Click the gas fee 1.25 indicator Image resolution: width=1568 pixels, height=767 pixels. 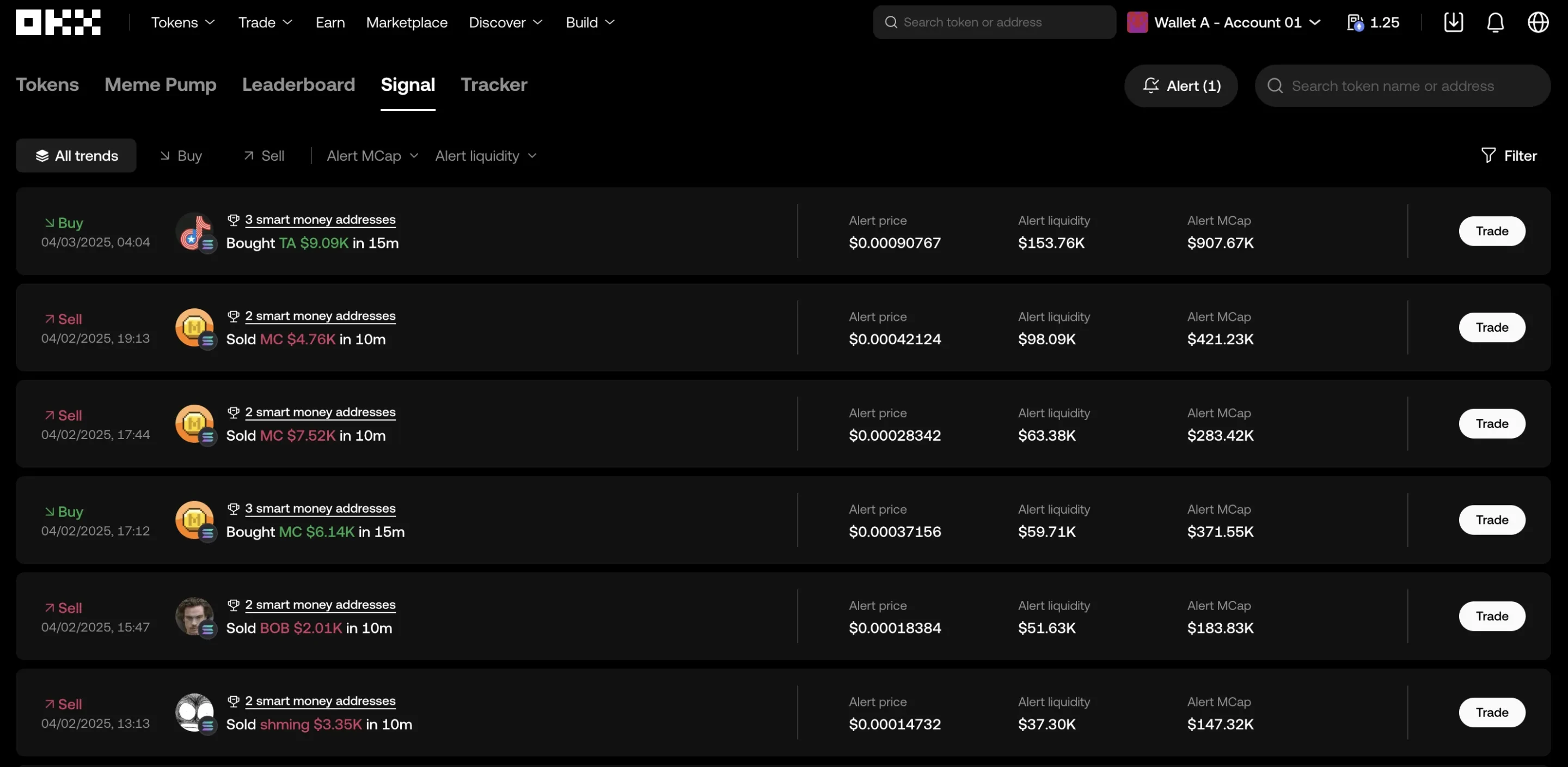click(x=1373, y=22)
